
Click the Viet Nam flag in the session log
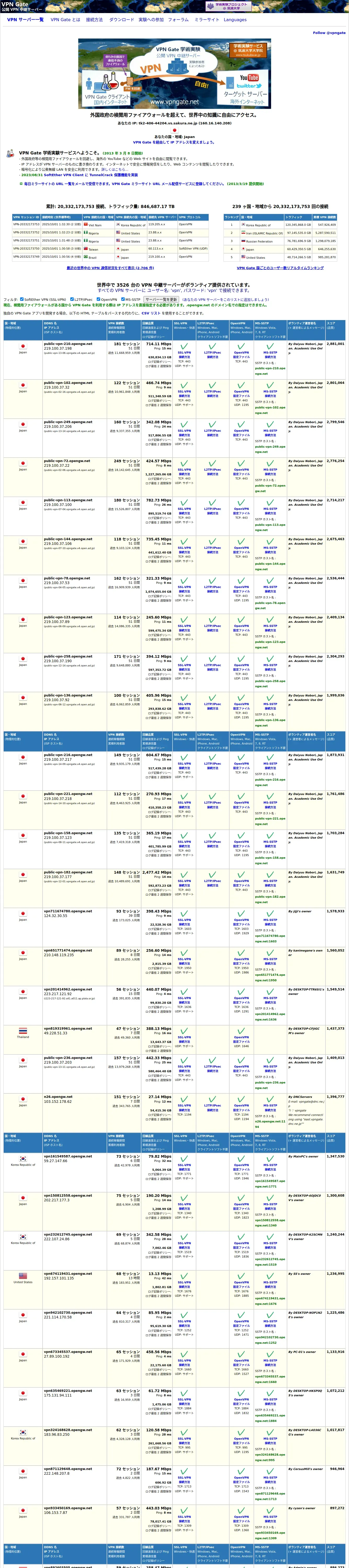pos(86,224)
